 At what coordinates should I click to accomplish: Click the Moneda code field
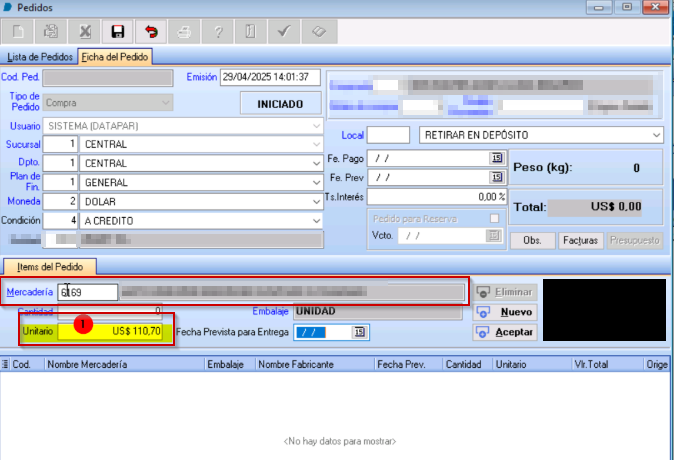click(x=60, y=202)
